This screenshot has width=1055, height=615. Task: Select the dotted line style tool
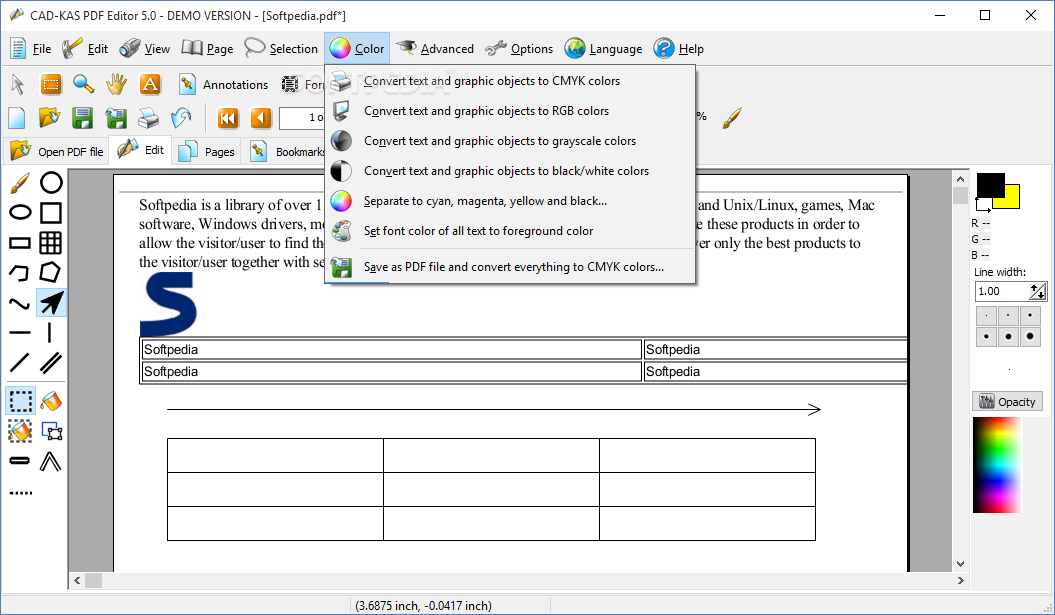[x=20, y=493]
